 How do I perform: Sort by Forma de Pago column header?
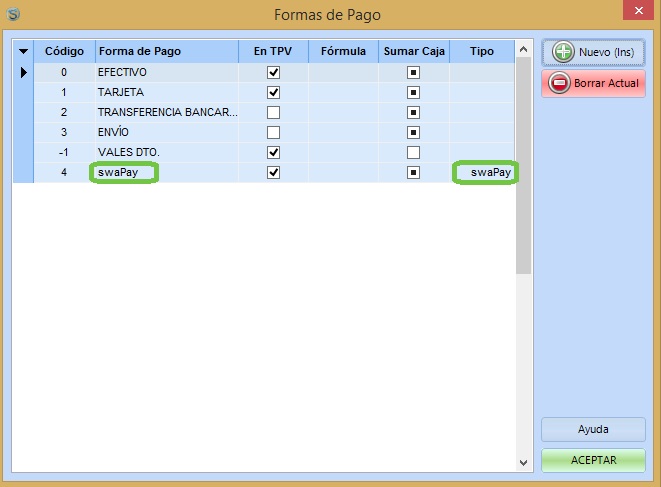click(x=167, y=51)
